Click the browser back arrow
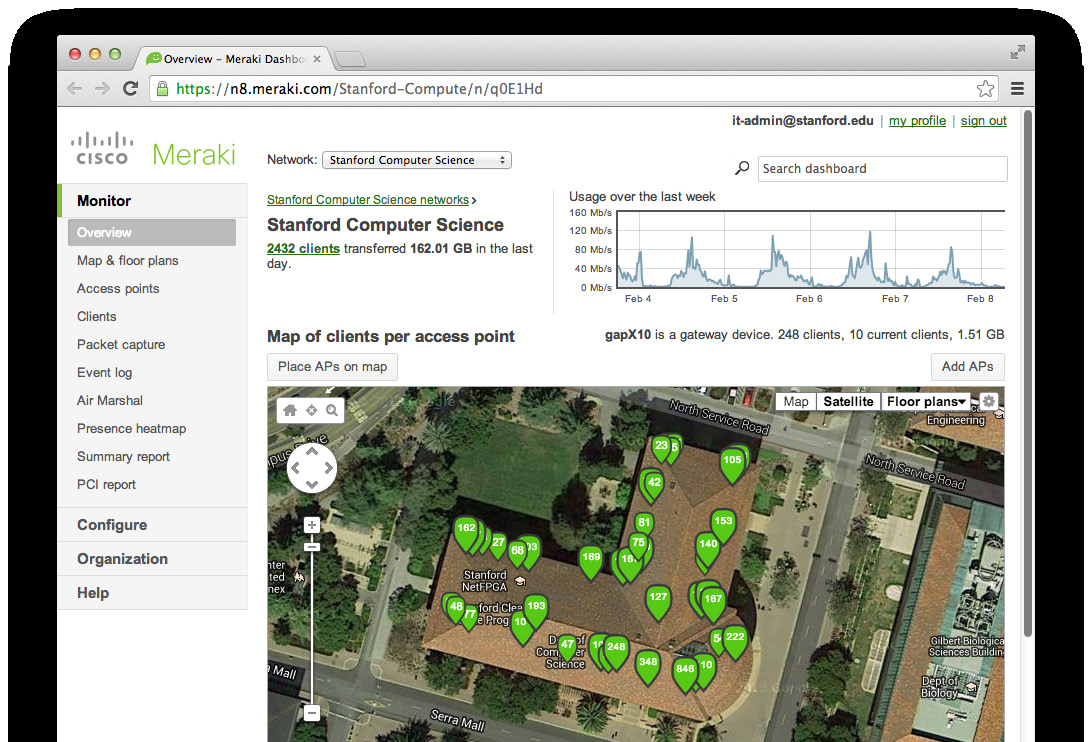Viewport: 1089px width, 742px height. pos(74,89)
